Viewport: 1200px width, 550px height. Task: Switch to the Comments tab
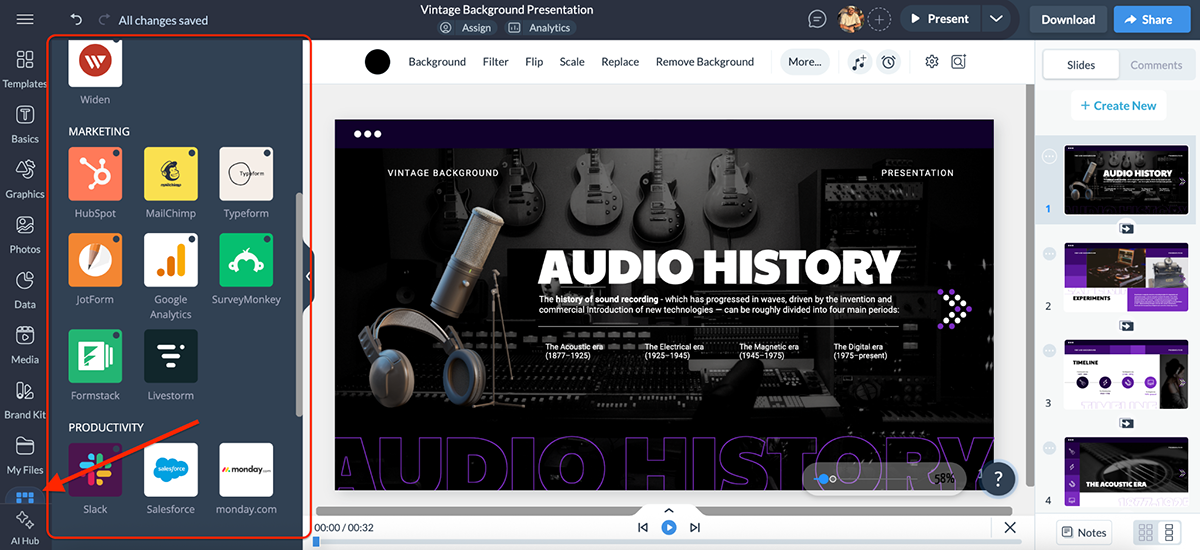[1156, 65]
